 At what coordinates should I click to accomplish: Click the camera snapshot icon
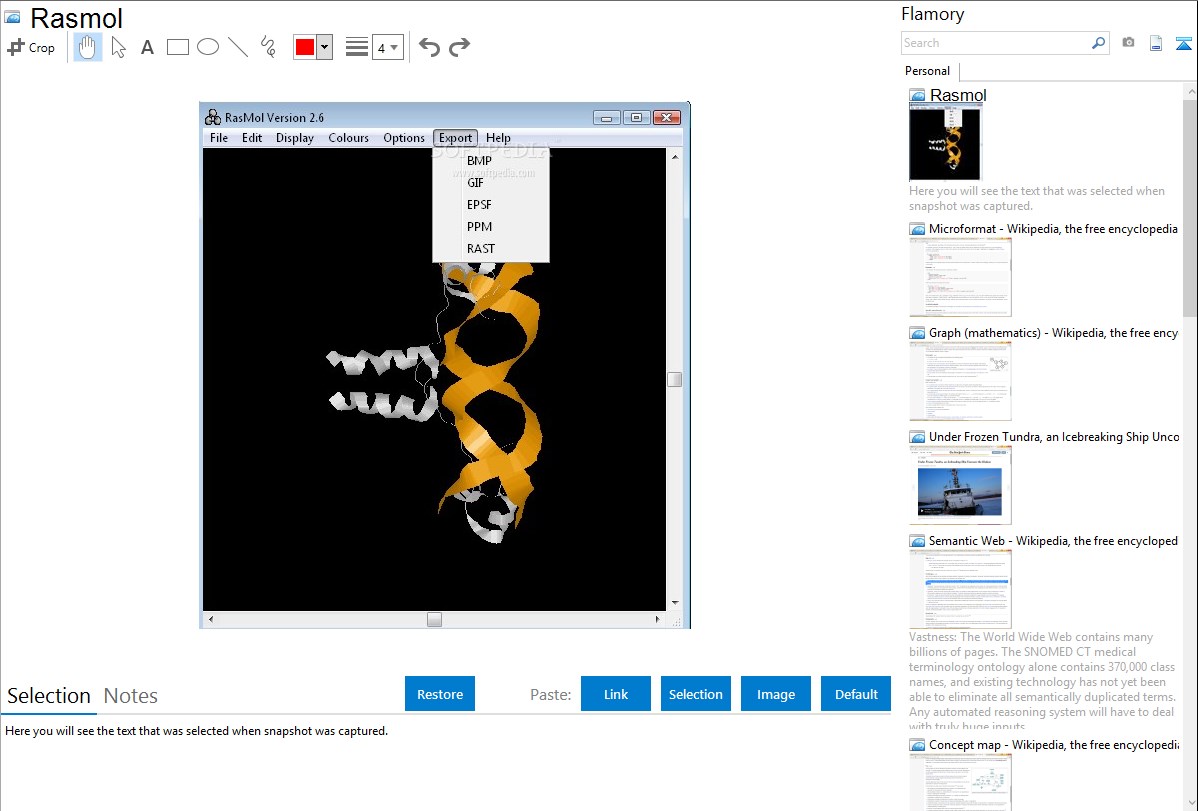coord(1128,43)
